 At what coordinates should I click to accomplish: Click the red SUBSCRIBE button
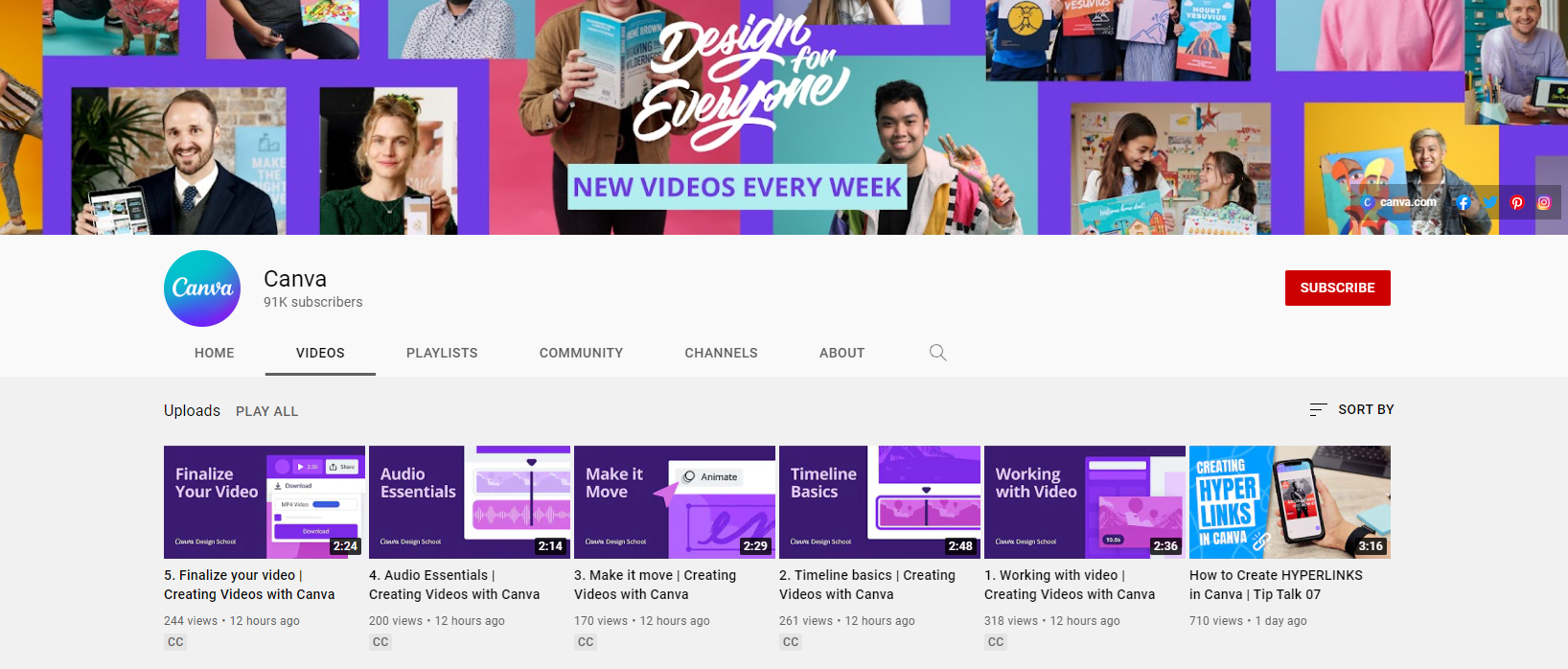coord(1337,288)
